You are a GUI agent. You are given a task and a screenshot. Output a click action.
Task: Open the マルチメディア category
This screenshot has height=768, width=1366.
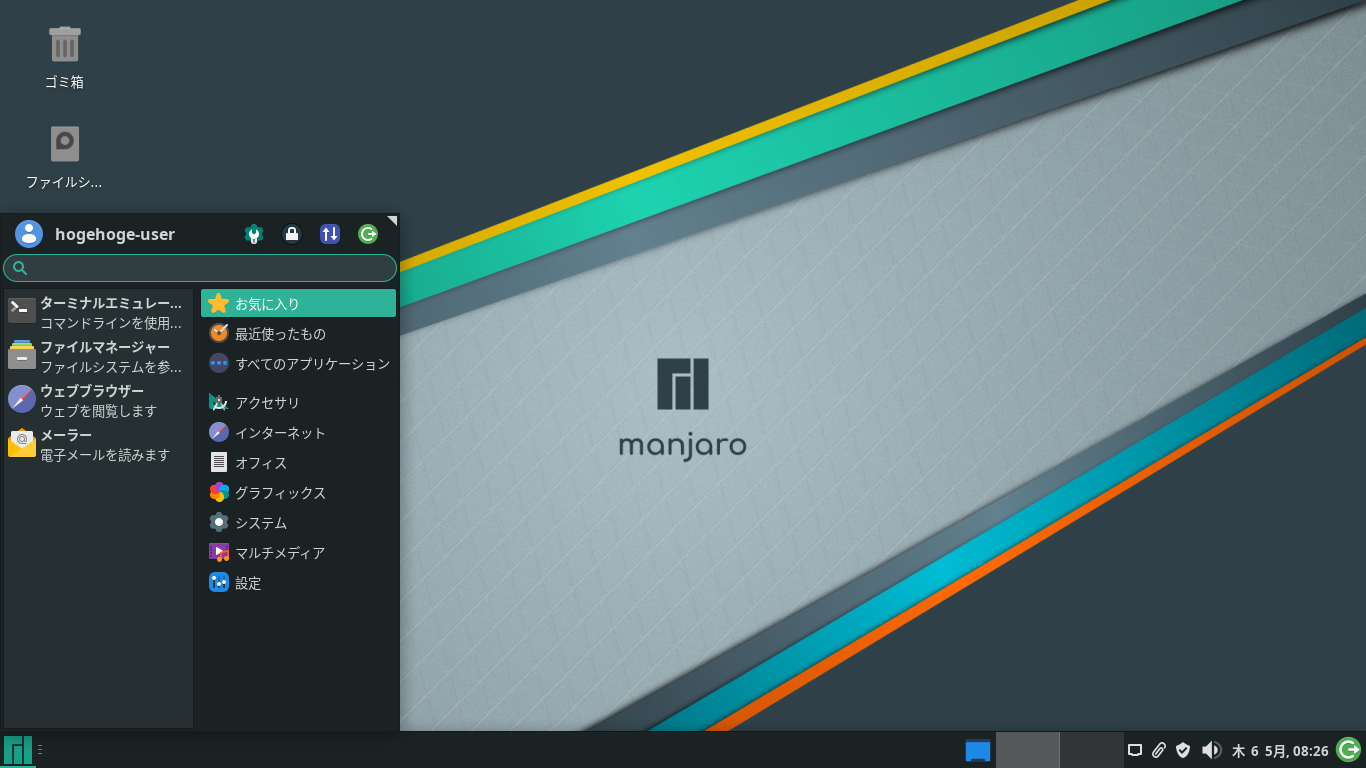(298, 553)
